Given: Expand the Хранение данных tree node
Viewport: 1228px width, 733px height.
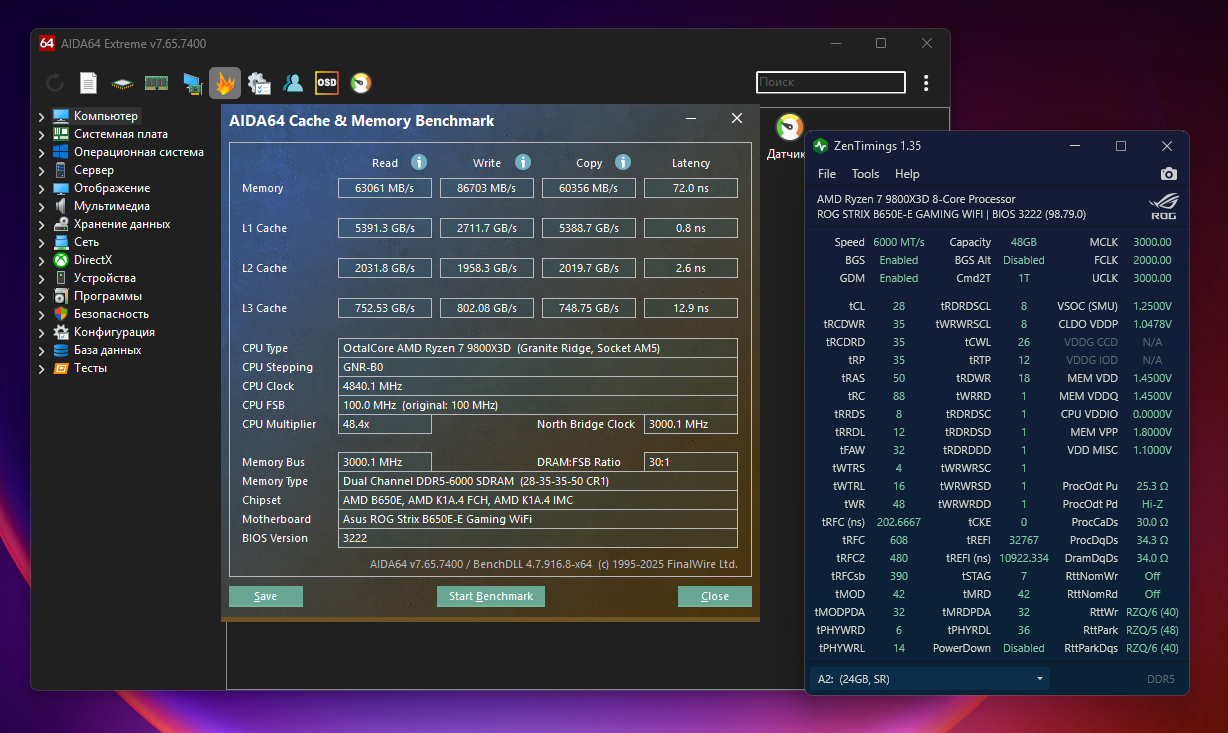Looking at the screenshot, I should (x=42, y=224).
